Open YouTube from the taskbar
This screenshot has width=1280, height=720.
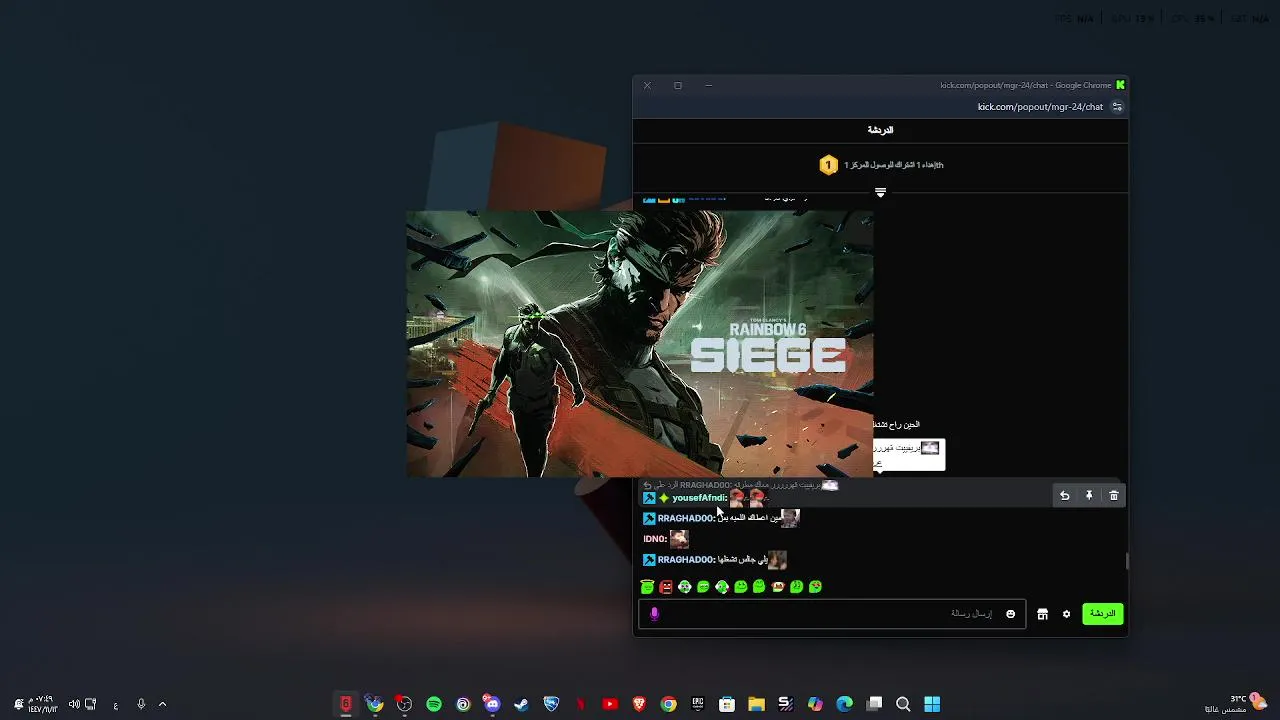pyautogui.click(x=610, y=704)
